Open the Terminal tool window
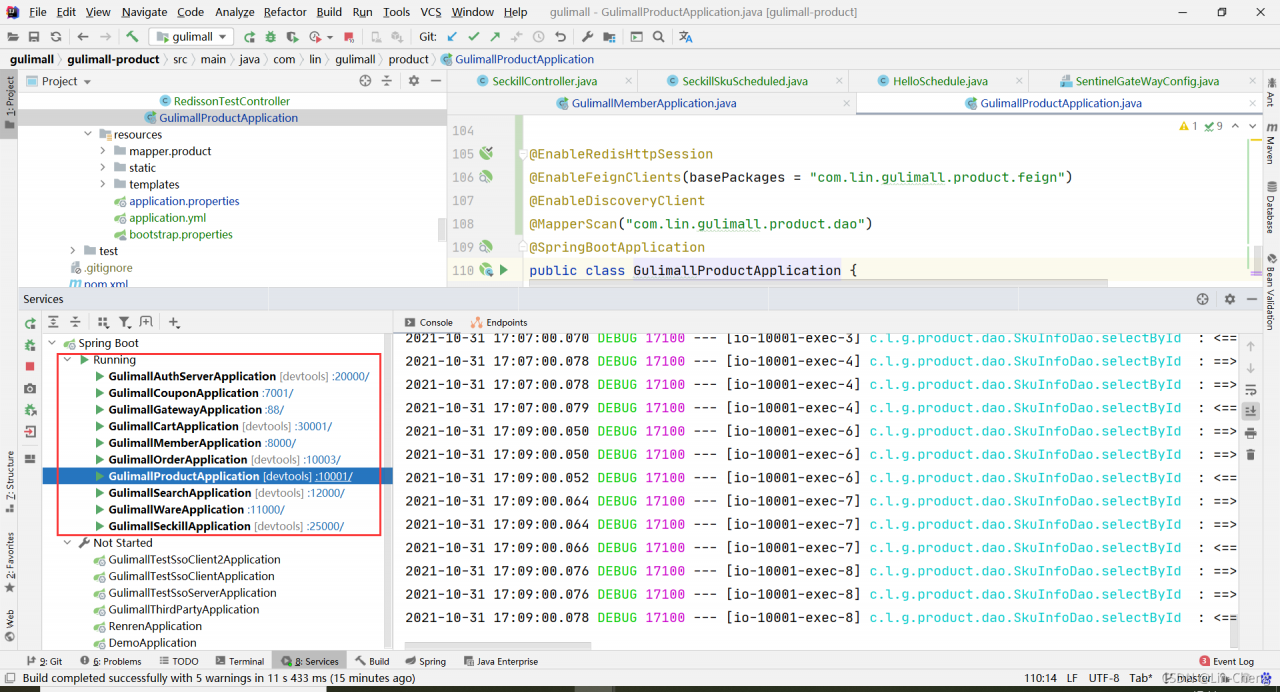This screenshot has height=692, width=1280. pyautogui.click(x=239, y=661)
